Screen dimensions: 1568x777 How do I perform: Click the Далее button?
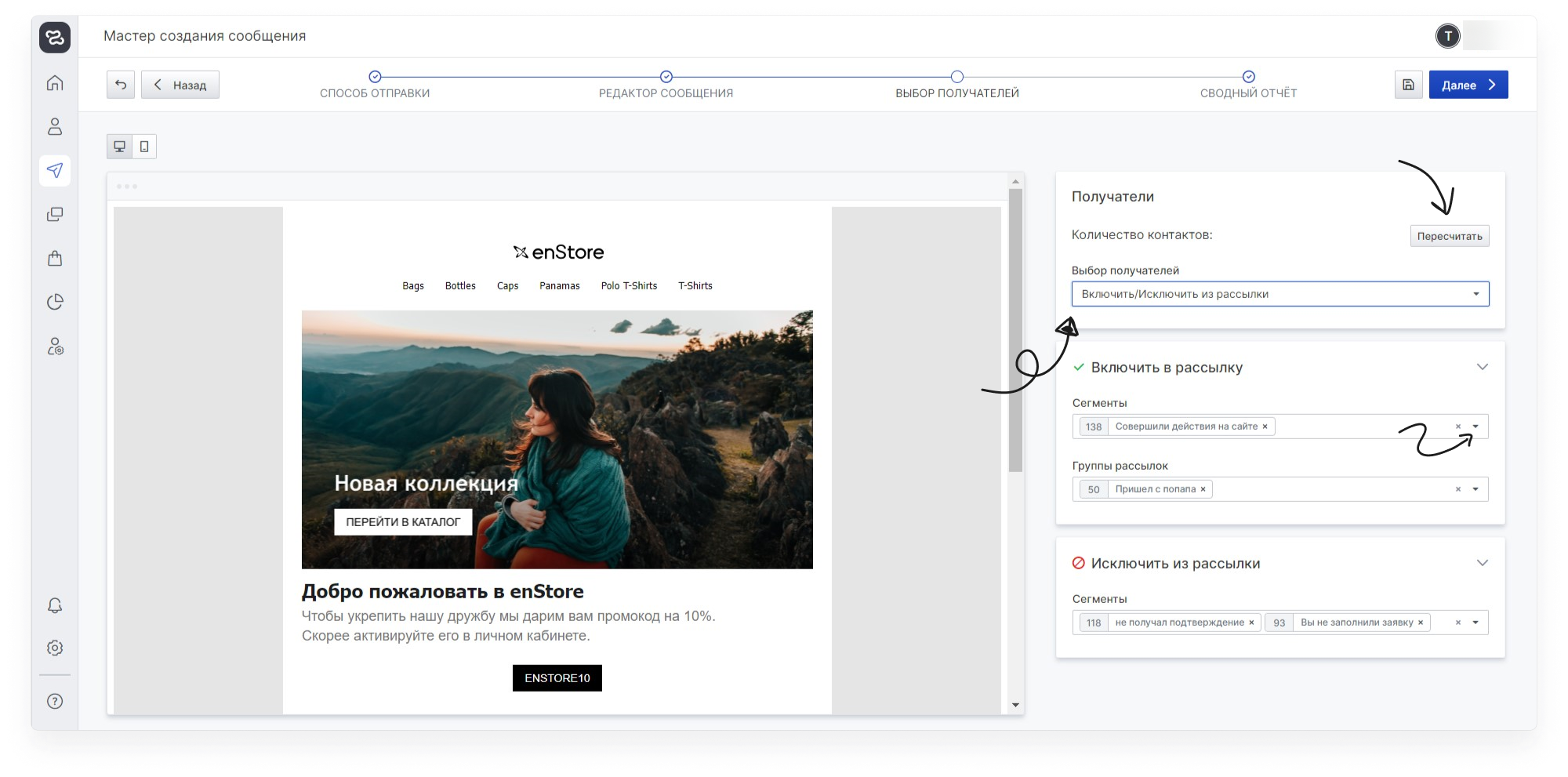click(x=1468, y=85)
